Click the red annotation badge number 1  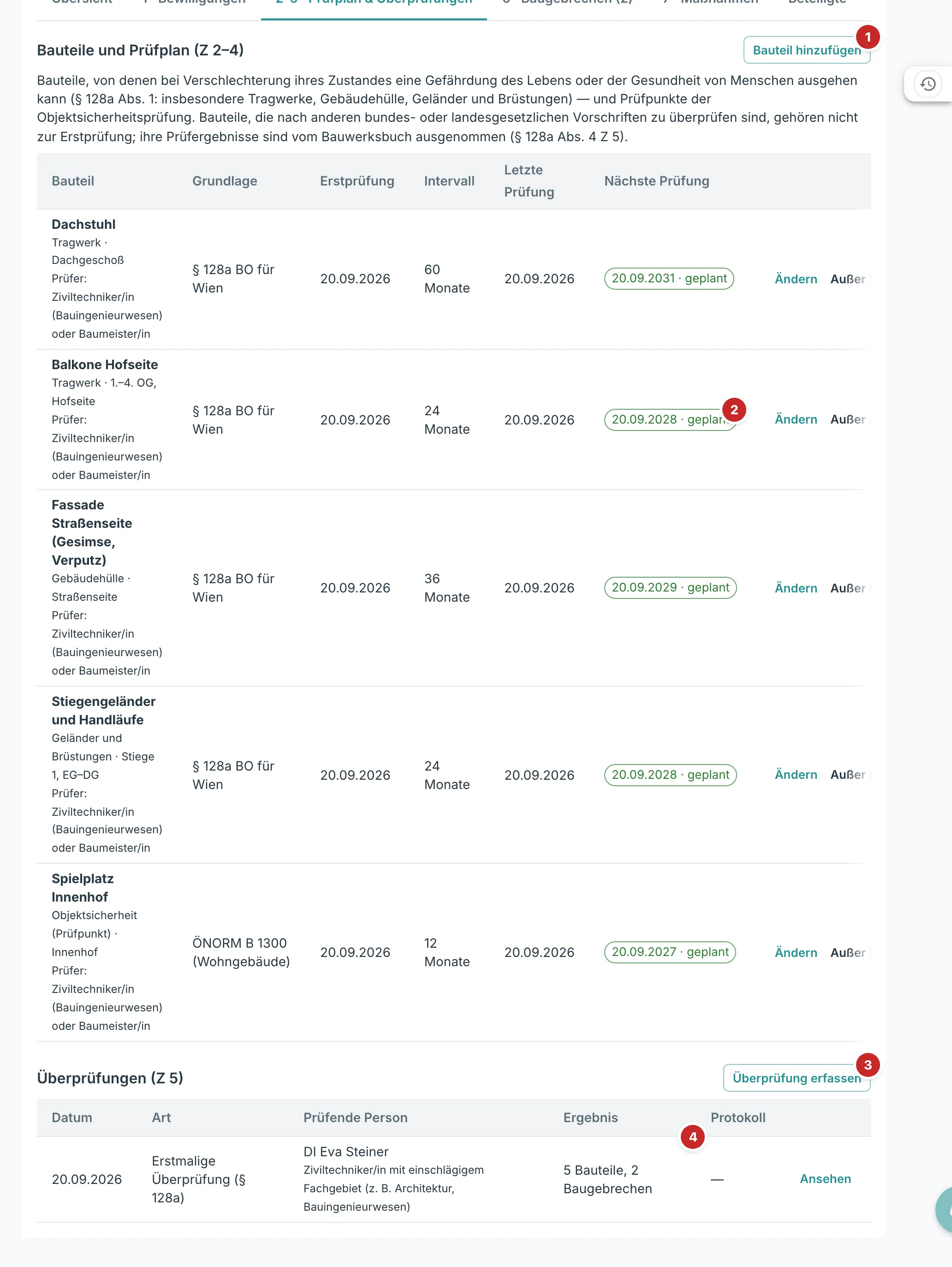[x=867, y=37]
